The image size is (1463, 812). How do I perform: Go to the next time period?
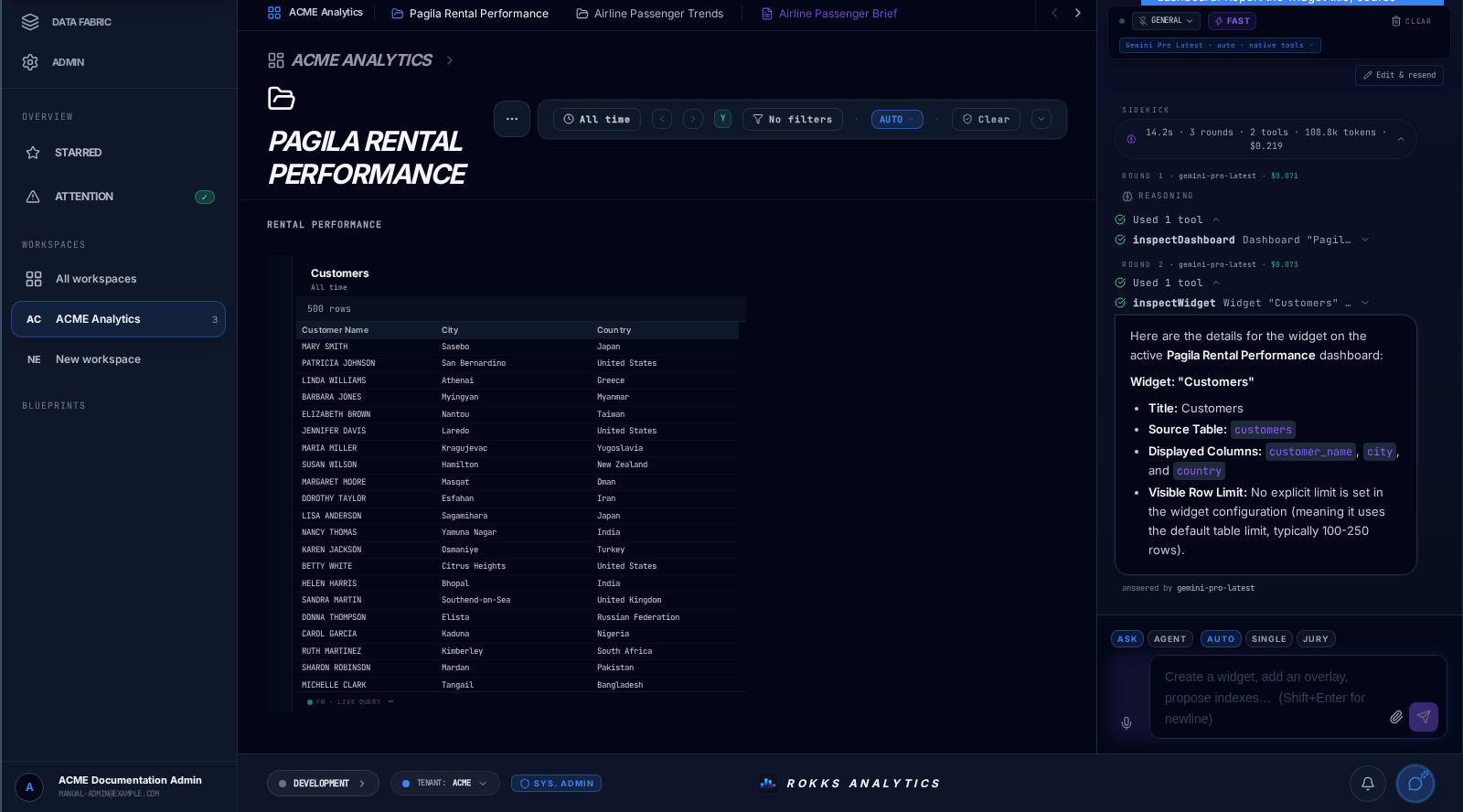pos(693,119)
